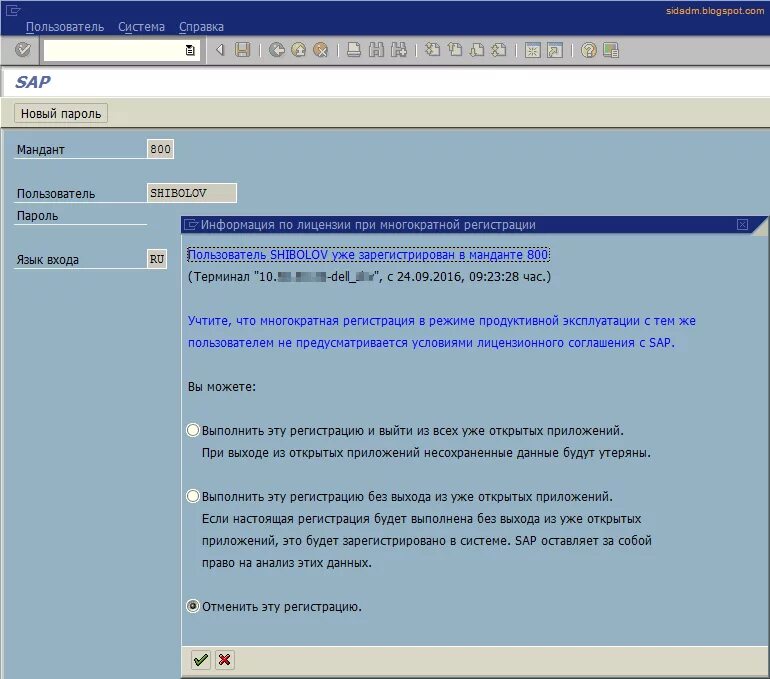Screen dimensions: 770x679
Task: Open the Справка menu
Action: (201, 27)
